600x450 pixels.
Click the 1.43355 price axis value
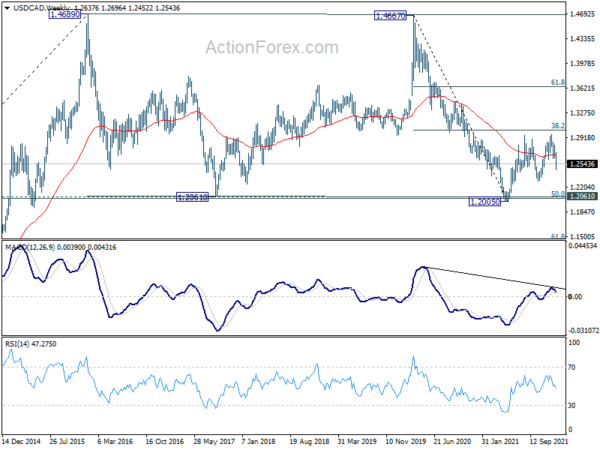point(582,39)
